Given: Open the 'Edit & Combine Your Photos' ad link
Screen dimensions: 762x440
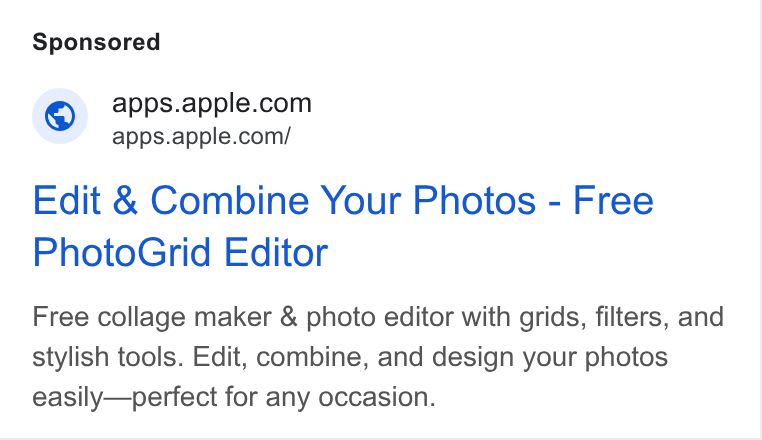Looking at the screenshot, I should [343, 226].
